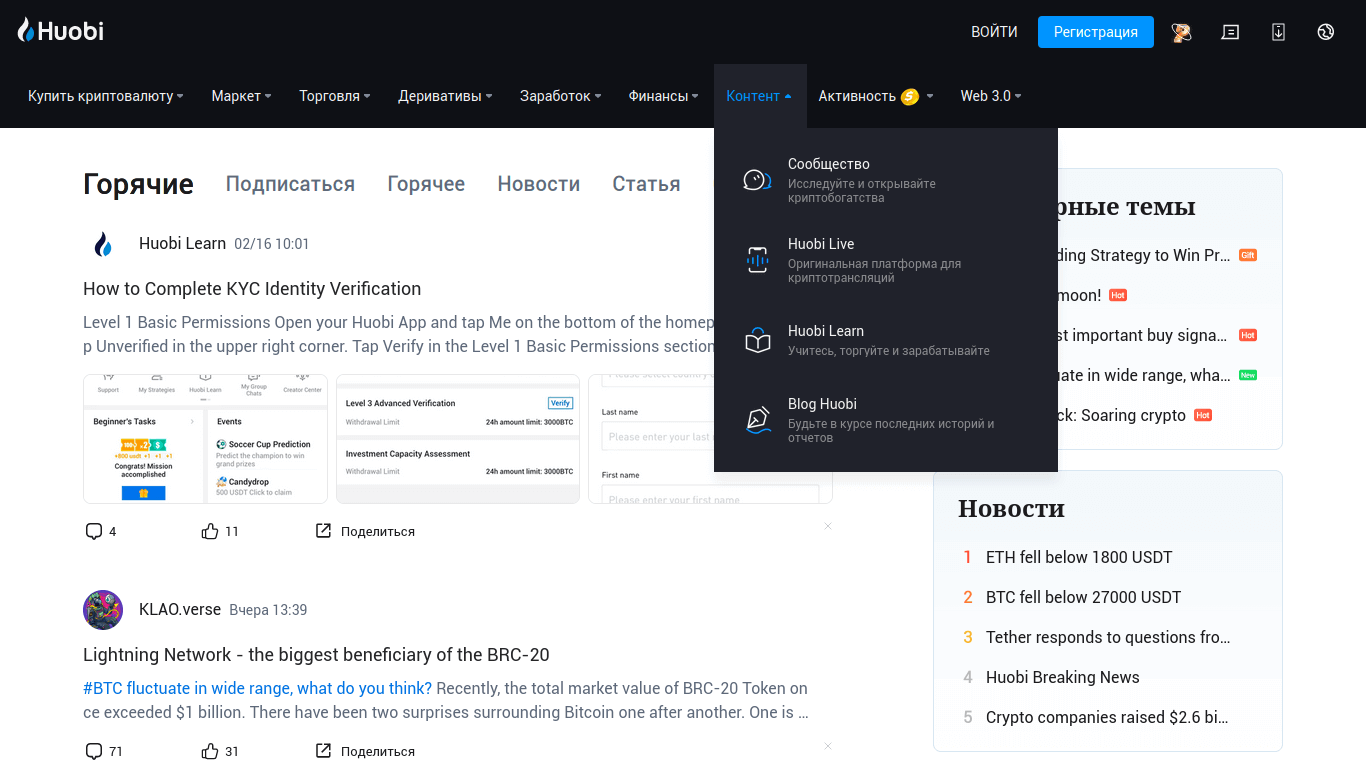Open the Web 3.0 dropdown menu

(x=990, y=96)
